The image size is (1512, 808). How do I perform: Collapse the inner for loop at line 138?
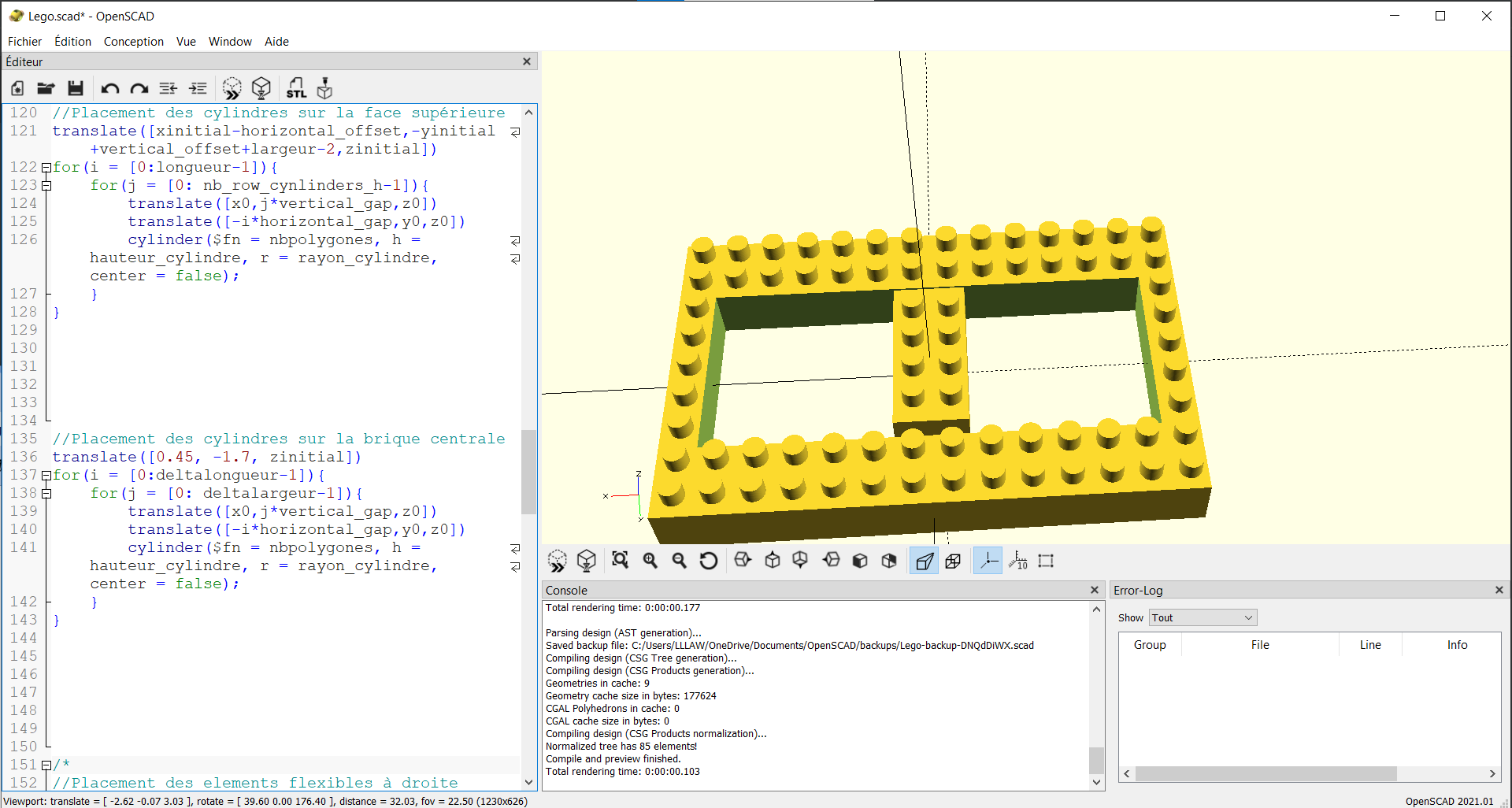46,494
